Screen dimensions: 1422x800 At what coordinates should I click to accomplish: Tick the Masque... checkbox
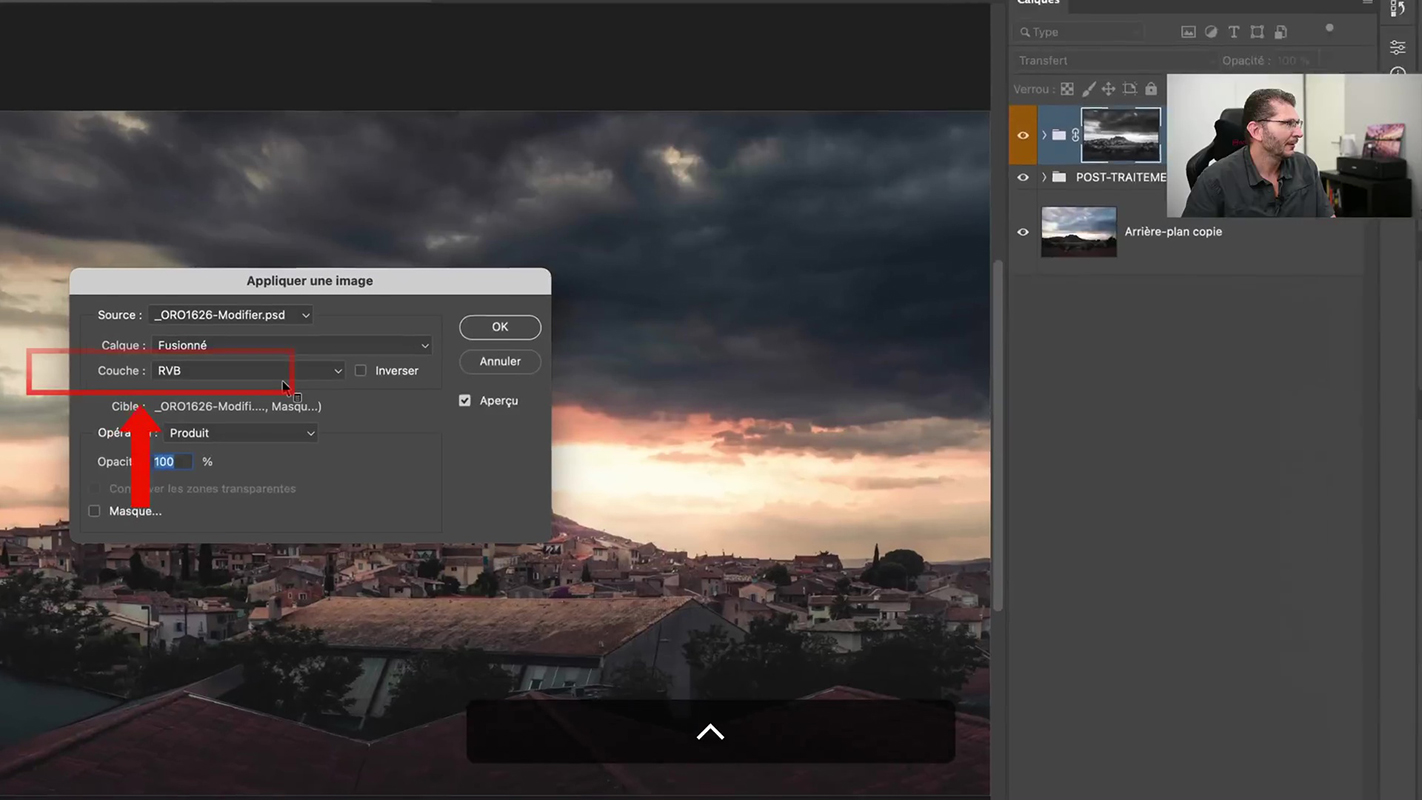(x=95, y=511)
